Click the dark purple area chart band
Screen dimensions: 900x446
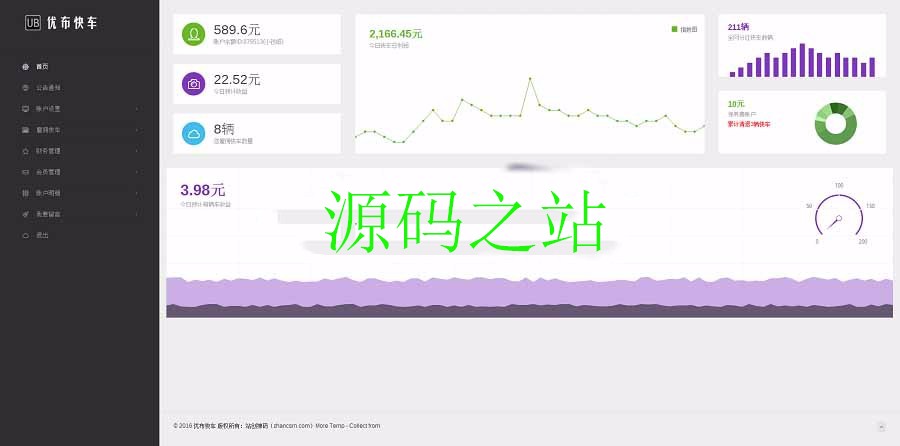[x=529, y=312]
